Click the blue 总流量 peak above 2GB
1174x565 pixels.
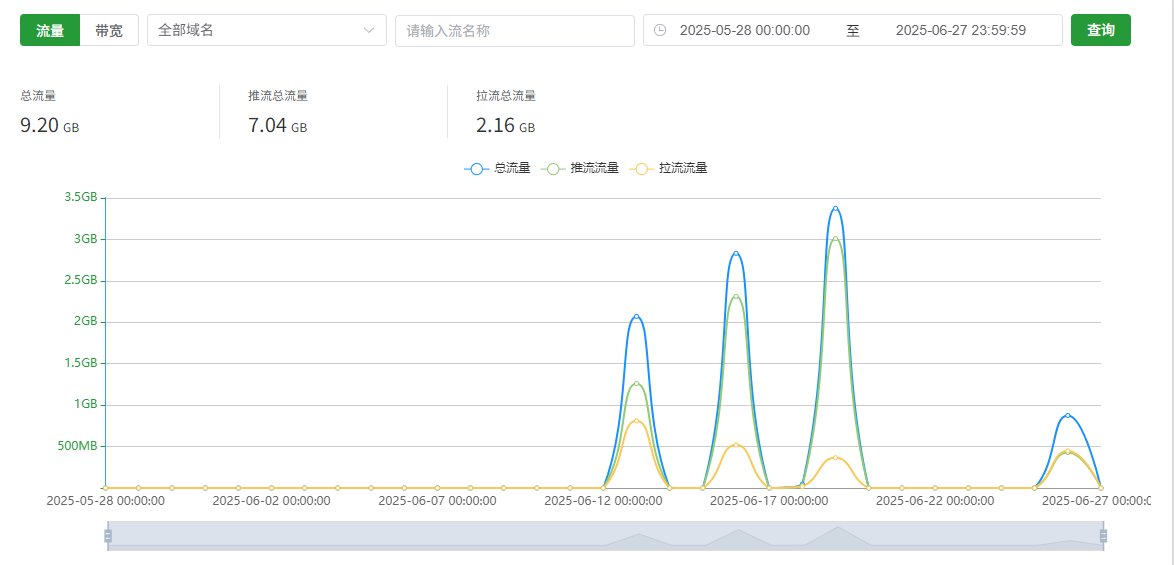[x=636, y=316]
